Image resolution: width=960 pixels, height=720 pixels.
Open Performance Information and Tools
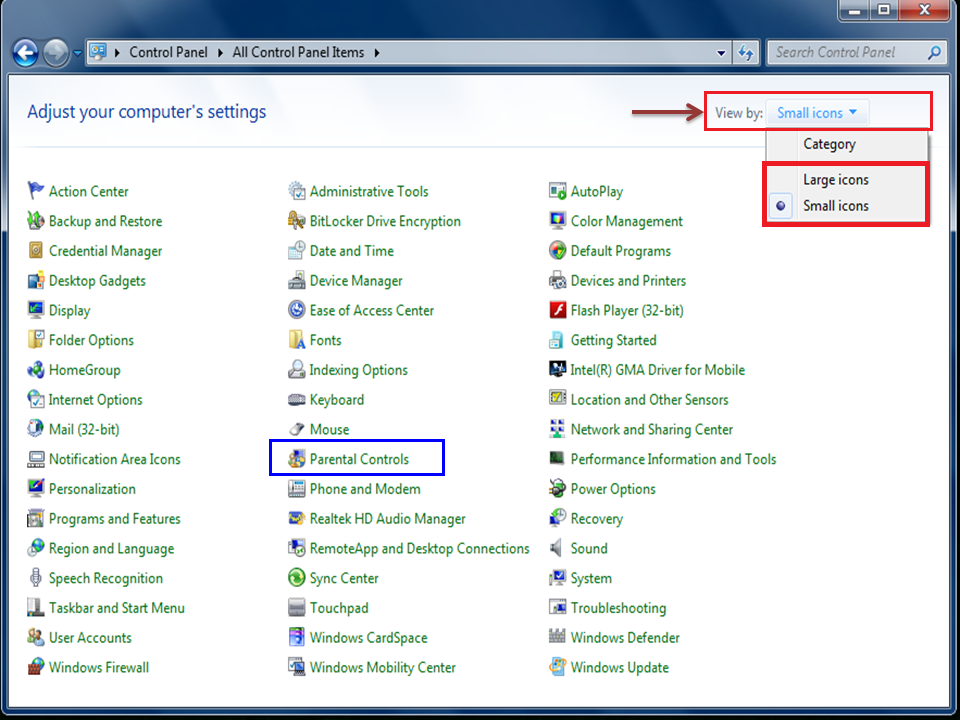[x=673, y=459]
